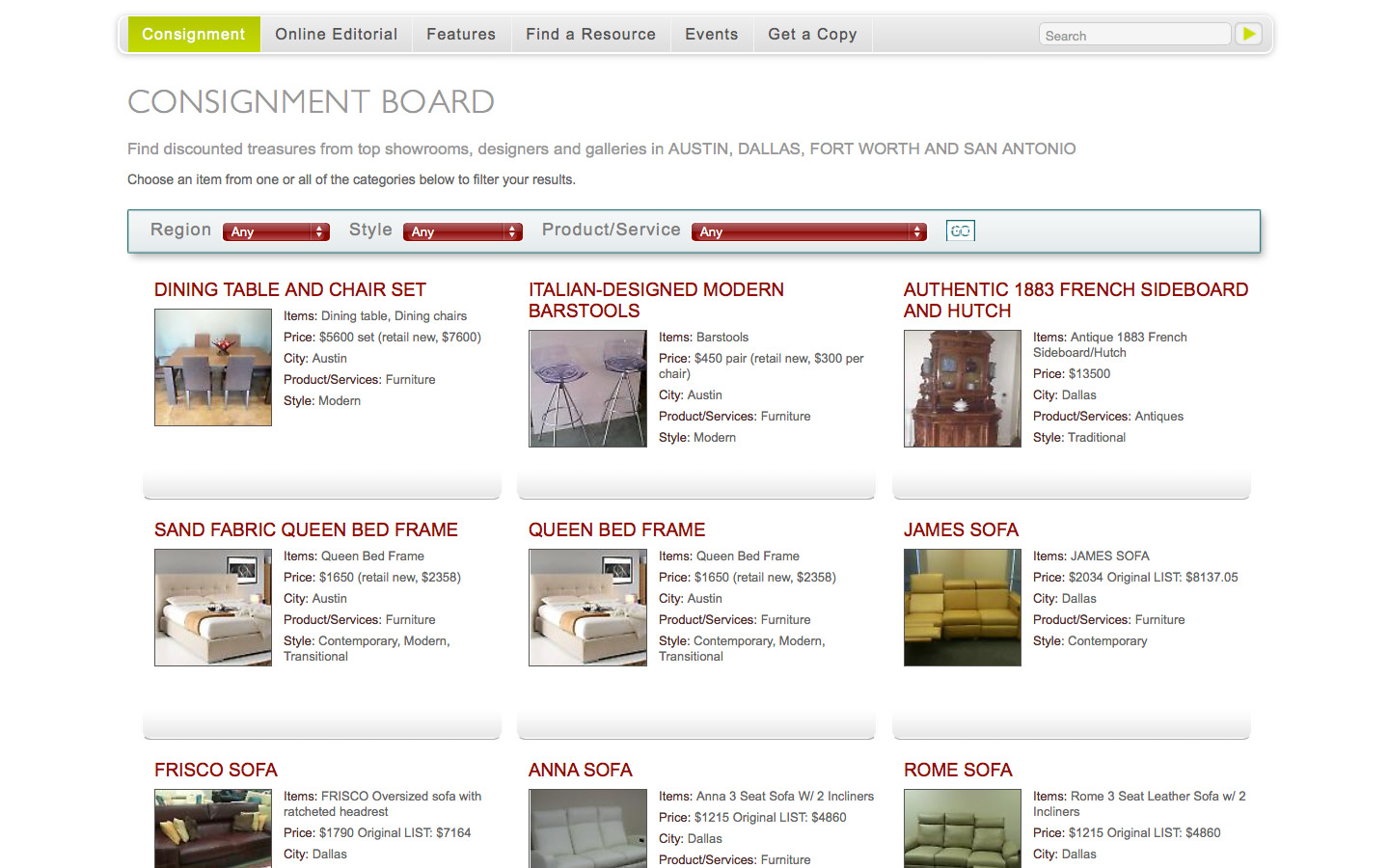Viewport: 1389px width, 868px height.
Task: Open the Features menu item
Action: click(461, 35)
